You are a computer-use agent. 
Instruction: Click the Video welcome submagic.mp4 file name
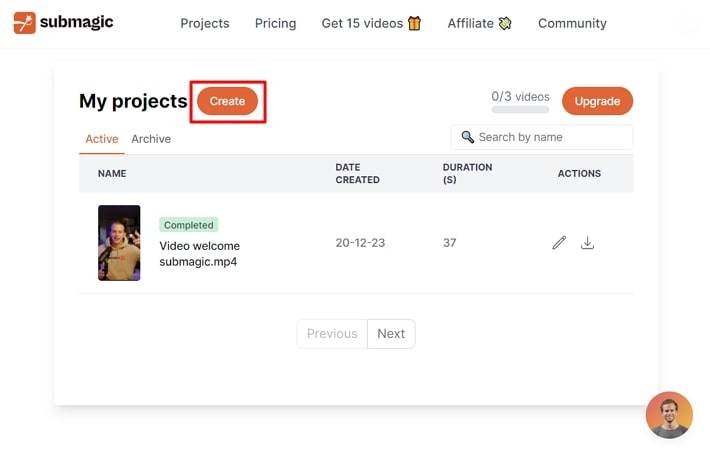(x=200, y=254)
